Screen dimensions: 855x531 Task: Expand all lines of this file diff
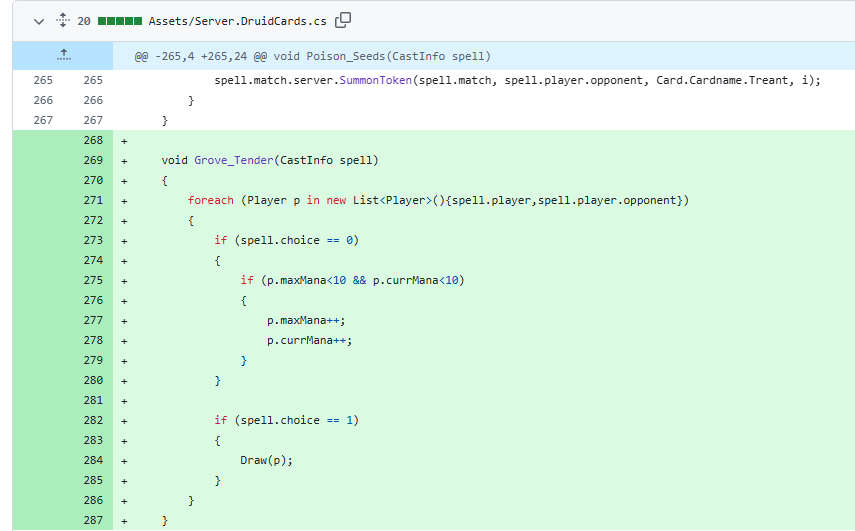pyautogui.click(x=63, y=21)
